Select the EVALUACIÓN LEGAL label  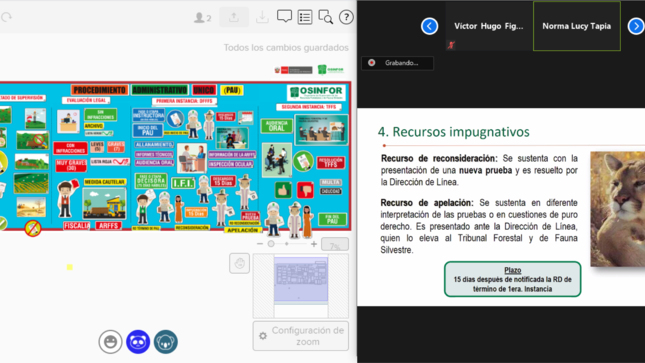(86, 100)
